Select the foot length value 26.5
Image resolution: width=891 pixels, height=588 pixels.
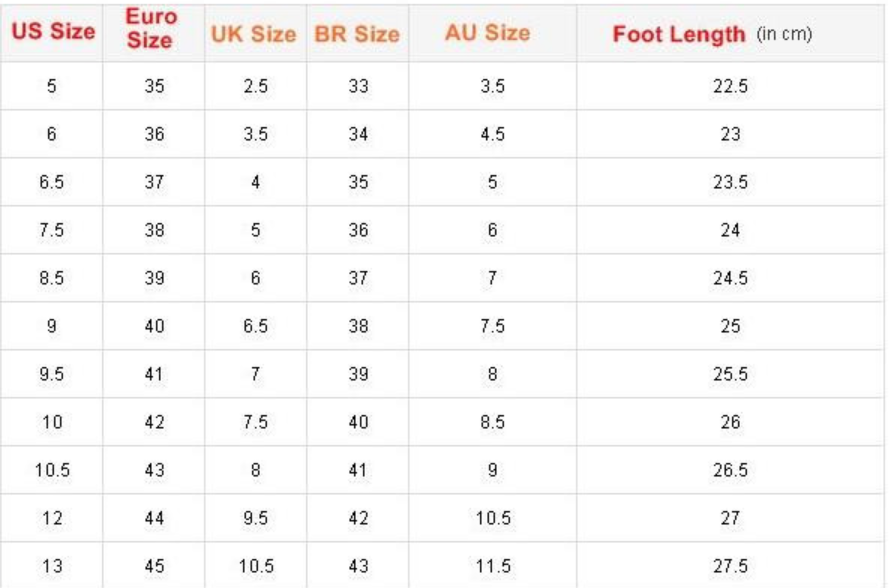730,470
